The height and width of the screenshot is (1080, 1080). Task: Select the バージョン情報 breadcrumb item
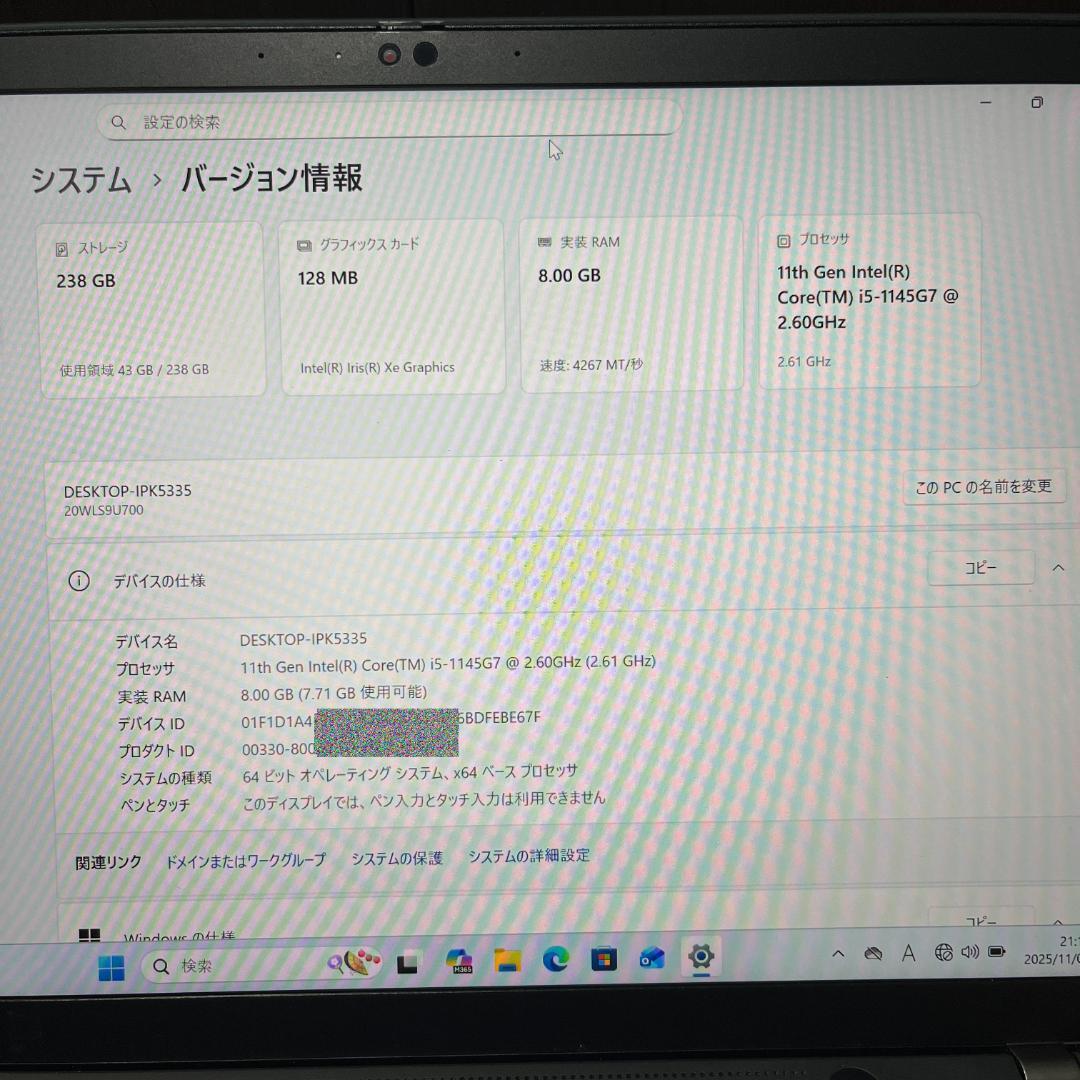pyautogui.click(x=271, y=179)
